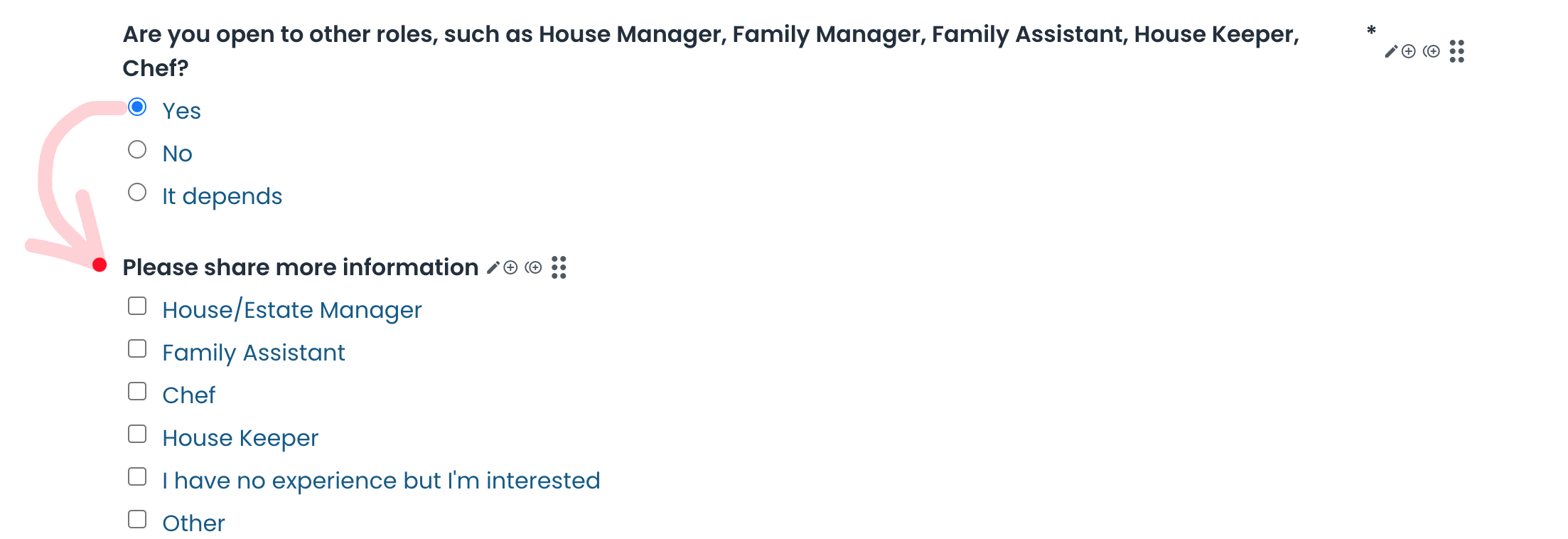Click duplicate icon next to 'Please share more information'
This screenshot has width=1568, height=539.
coord(533,267)
